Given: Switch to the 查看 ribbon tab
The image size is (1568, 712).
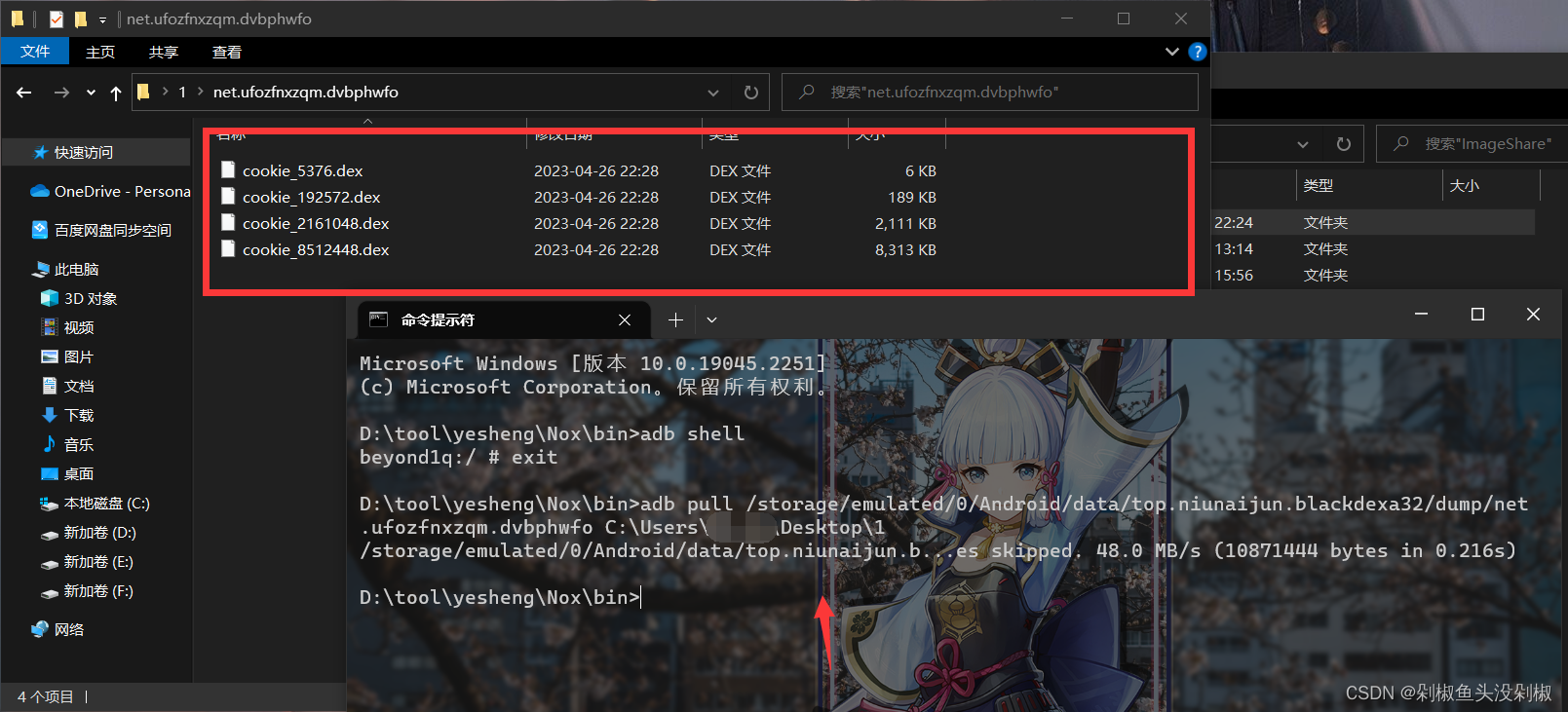Looking at the screenshot, I should (x=227, y=52).
